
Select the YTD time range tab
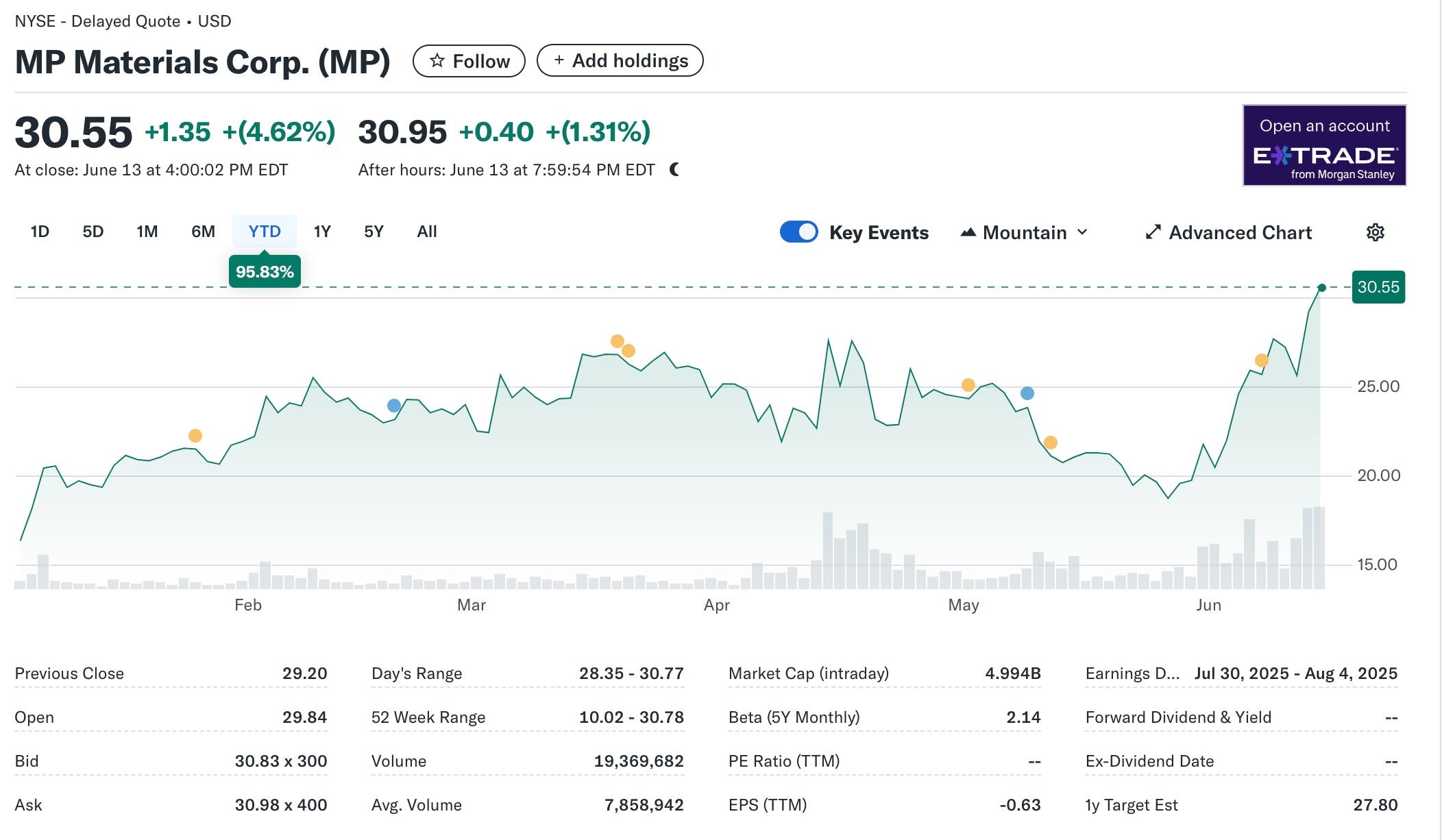(265, 232)
